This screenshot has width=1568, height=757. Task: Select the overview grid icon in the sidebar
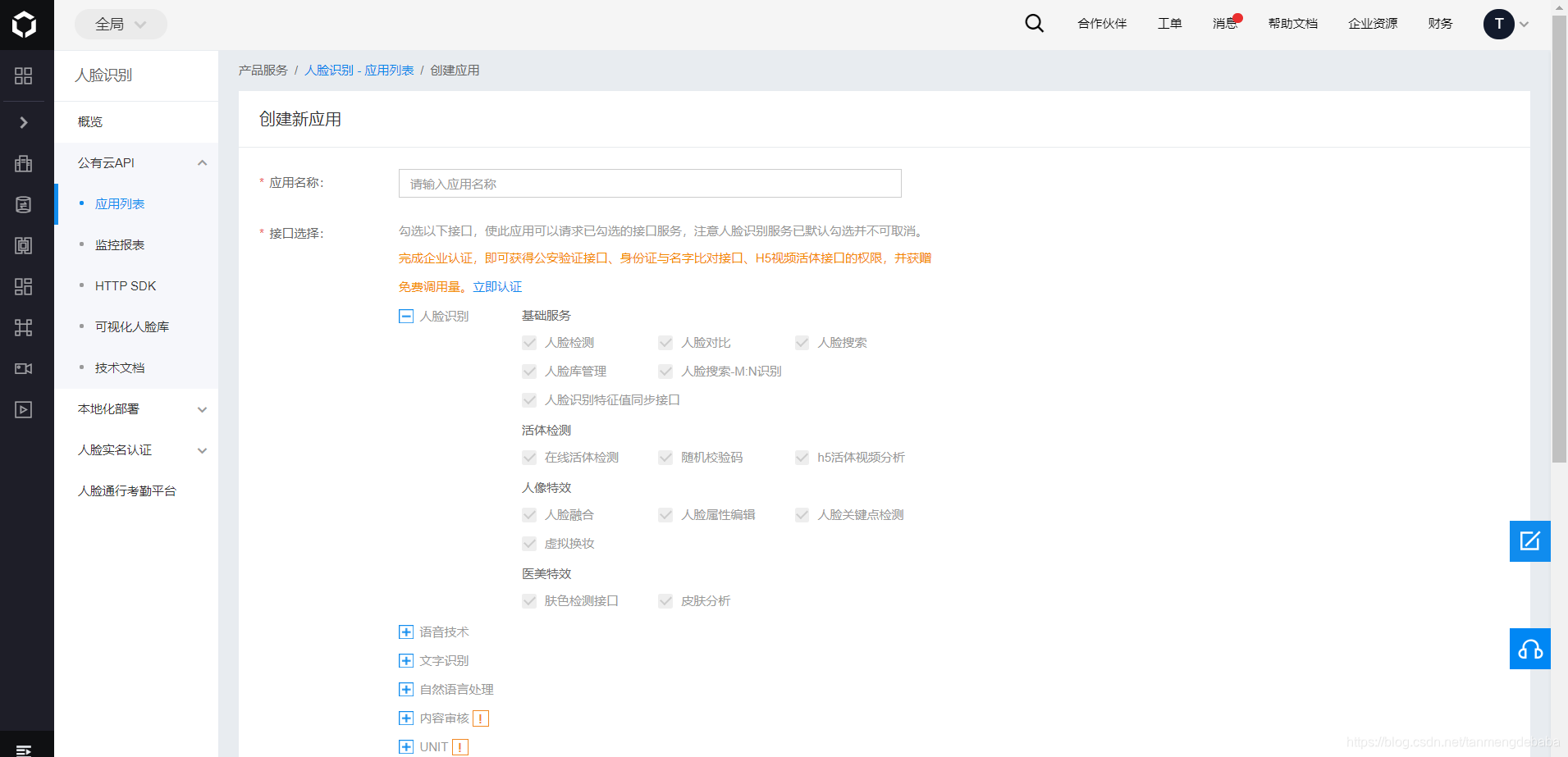[23, 75]
